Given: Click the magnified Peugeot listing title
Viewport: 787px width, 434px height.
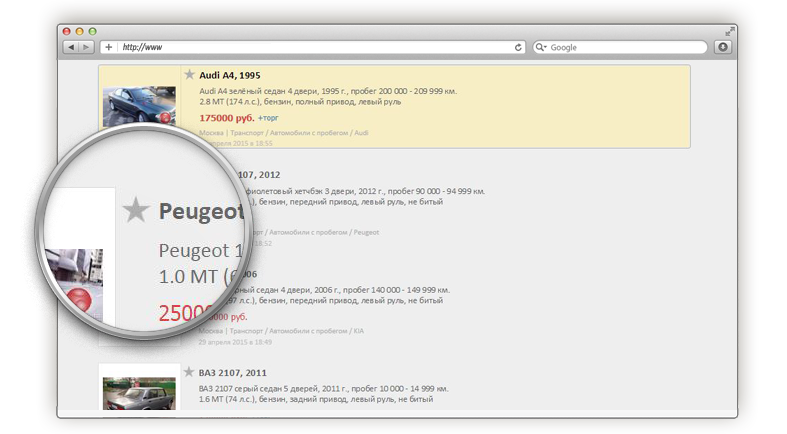Looking at the screenshot, I should click(x=201, y=212).
